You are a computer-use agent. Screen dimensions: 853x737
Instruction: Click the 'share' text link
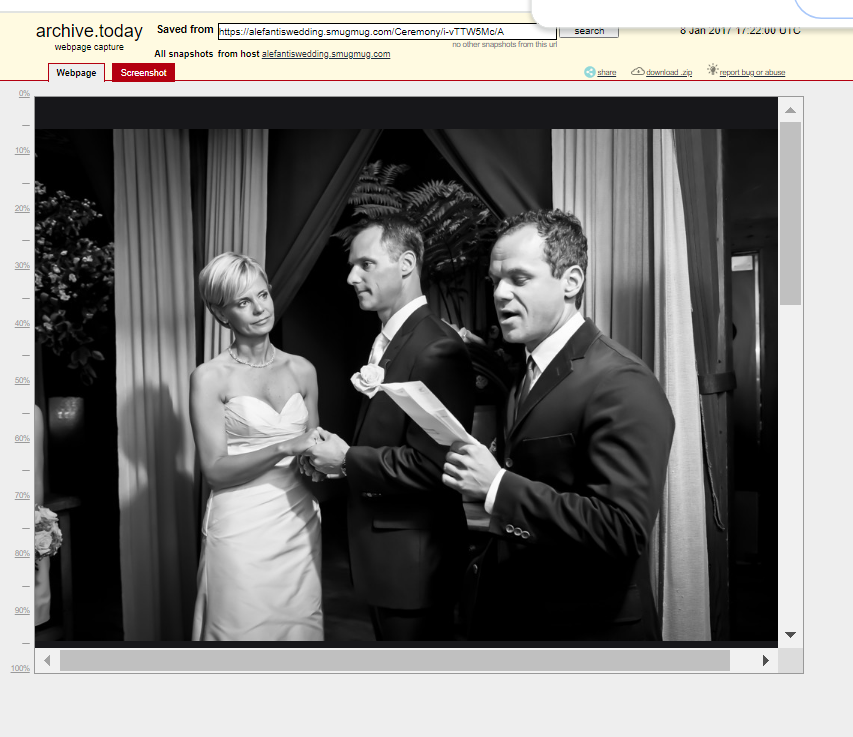tap(606, 72)
